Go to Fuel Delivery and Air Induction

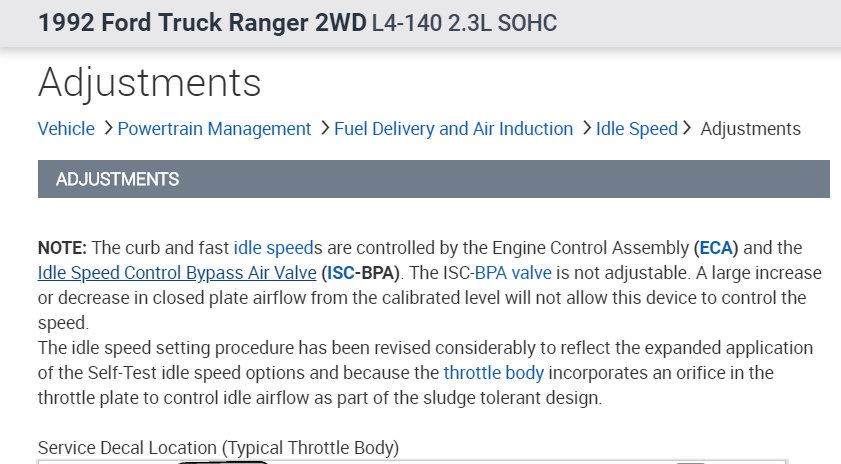[x=453, y=129]
